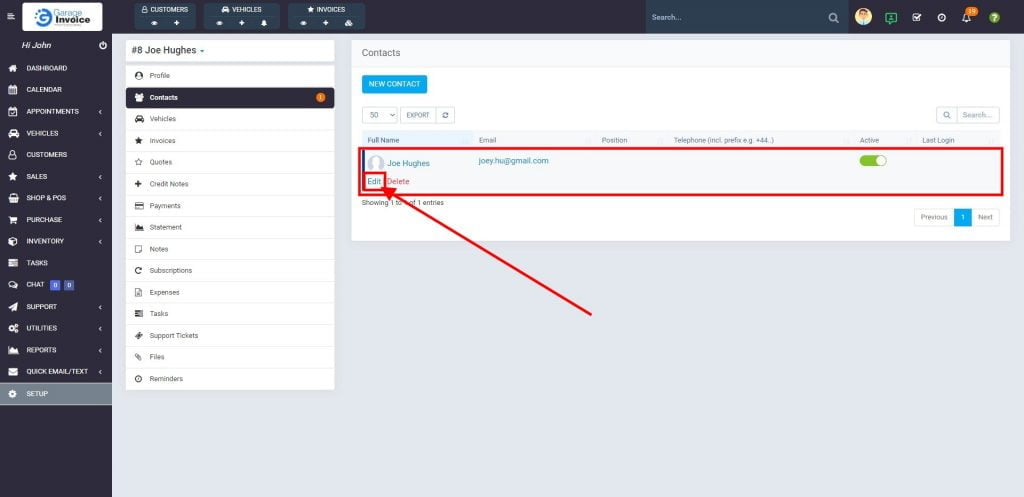
Task: Click John's profile avatar in header
Action: point(863,17)
